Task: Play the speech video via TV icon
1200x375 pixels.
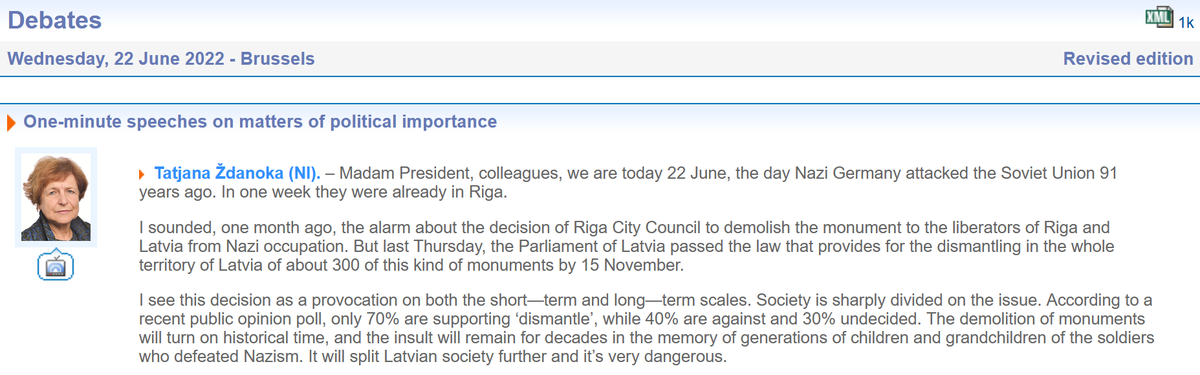Action: click(55, 266)
